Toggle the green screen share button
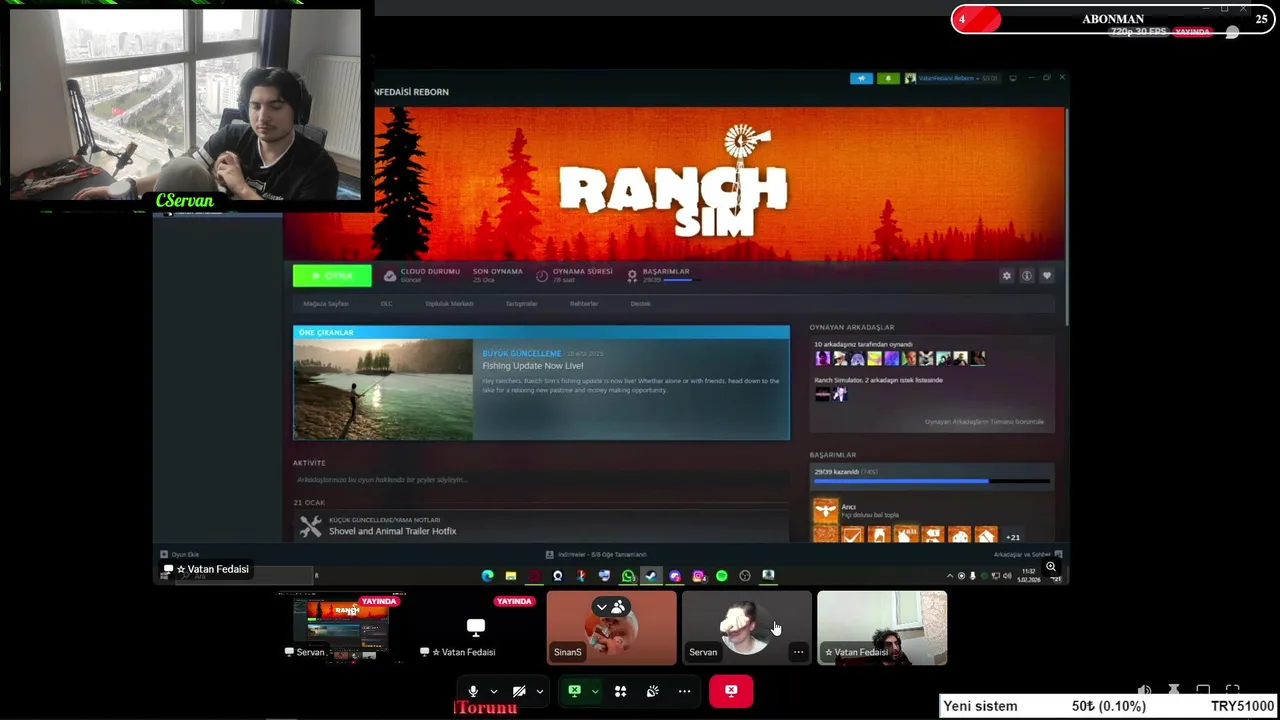Screen dimensions: 1280x720 574,691
